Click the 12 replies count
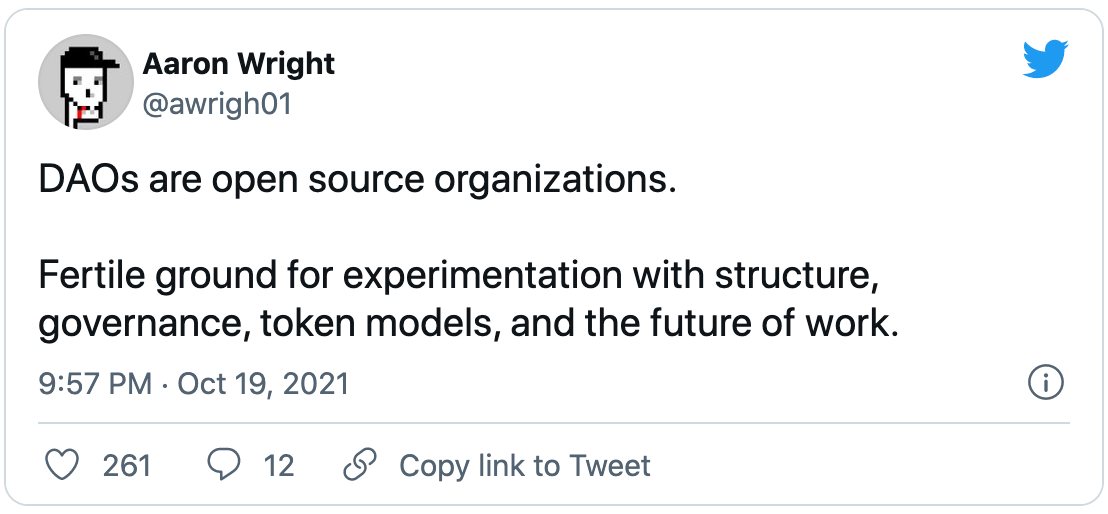 pos(278,465)
